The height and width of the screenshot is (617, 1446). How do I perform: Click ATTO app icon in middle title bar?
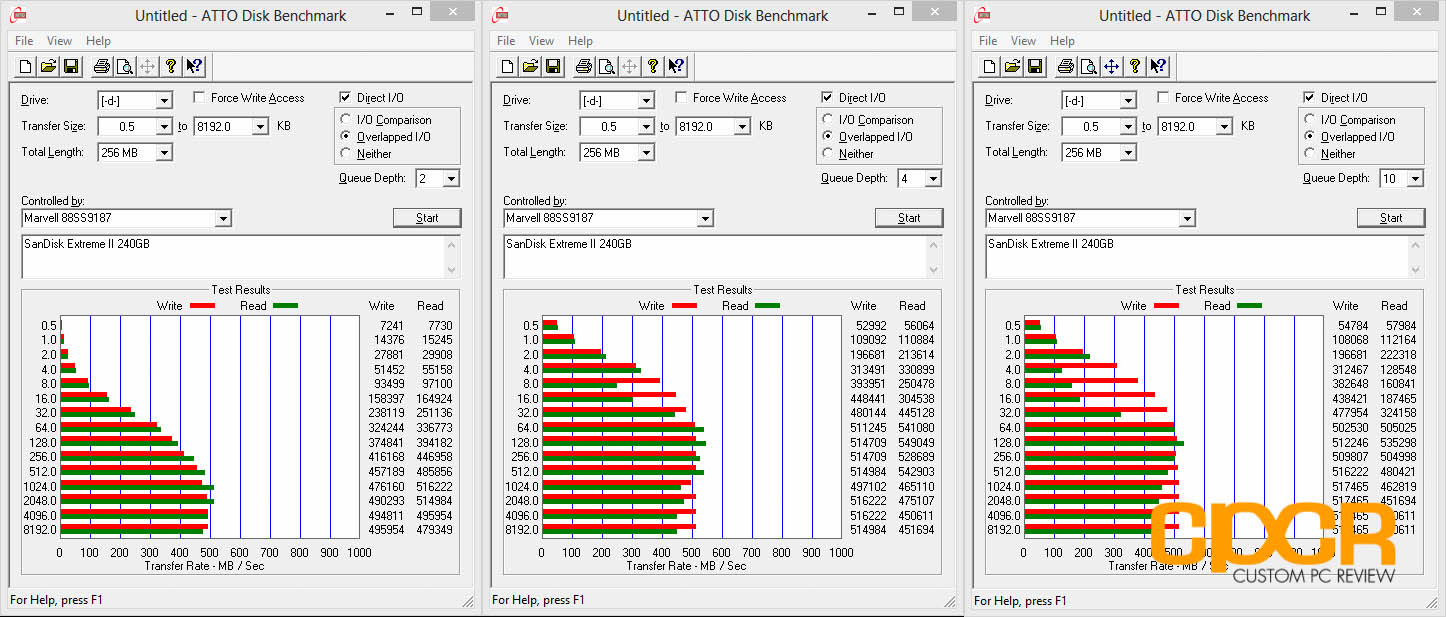click(x=500, y=15)
